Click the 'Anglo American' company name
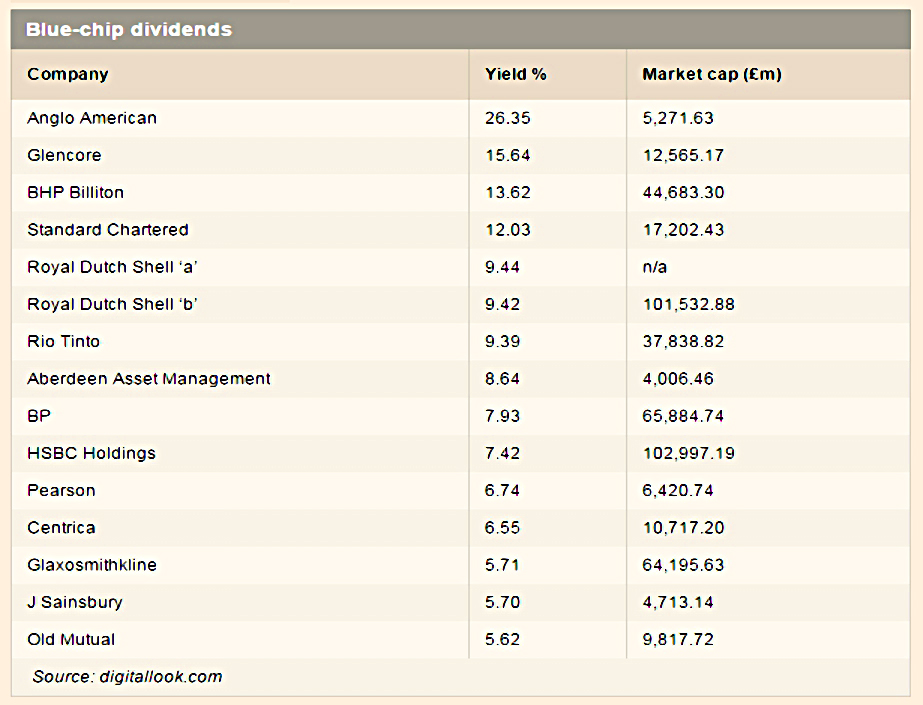The width and height of the screenshot is (923, 705). pyautogui.click(x=92, y=118)
